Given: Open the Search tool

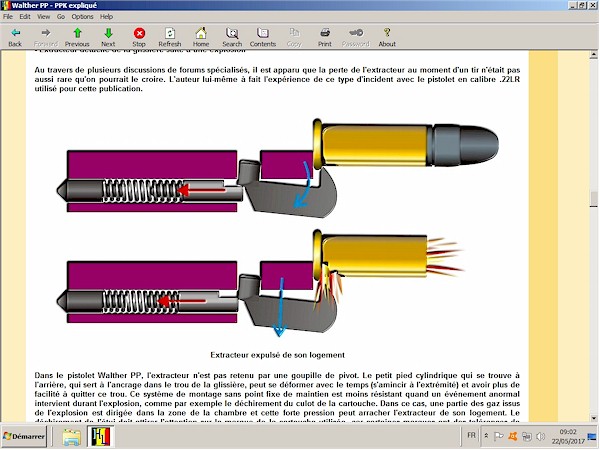Looking at the screenshot, I should [232, 33].
